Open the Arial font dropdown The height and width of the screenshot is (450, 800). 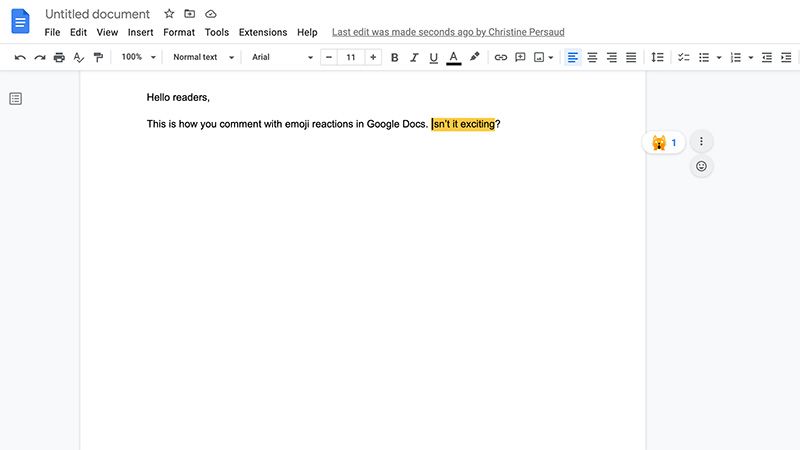(x=282, y=57)
